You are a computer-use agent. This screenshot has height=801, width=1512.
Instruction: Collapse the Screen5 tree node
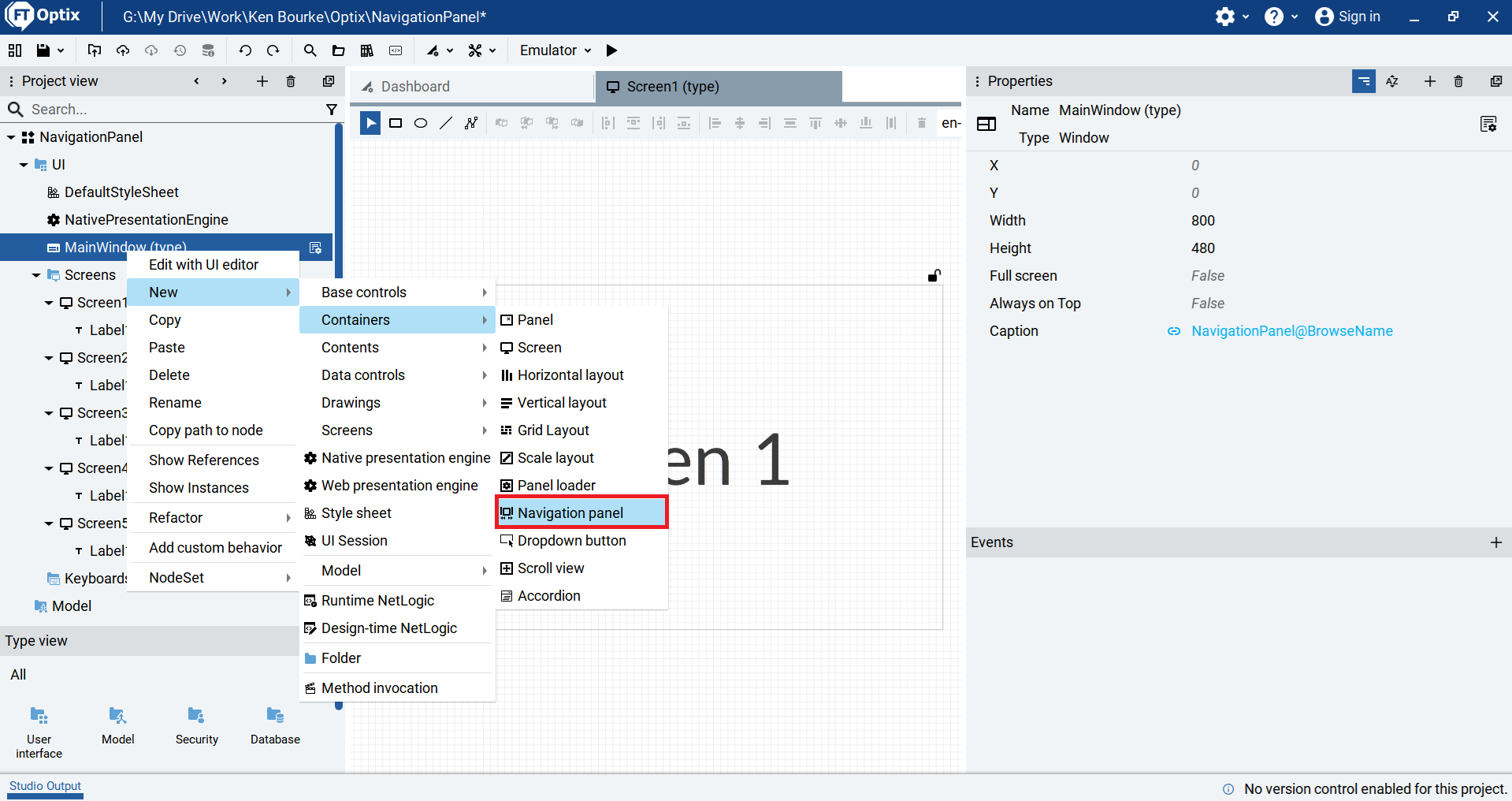pyautogui.click(x=49, y=523)
